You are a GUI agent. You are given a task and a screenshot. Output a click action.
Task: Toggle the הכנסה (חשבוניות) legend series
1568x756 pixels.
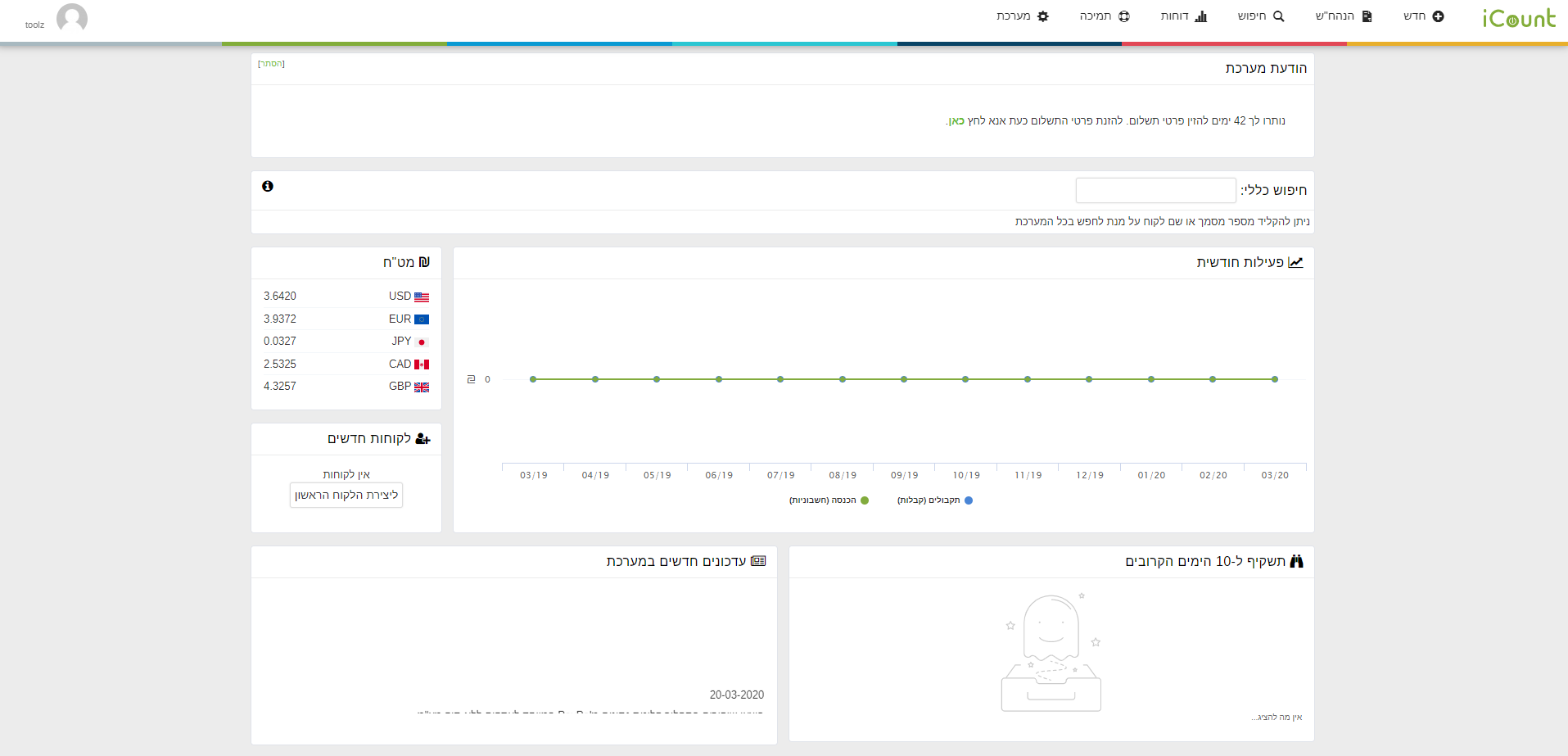[x=829, y=500]
